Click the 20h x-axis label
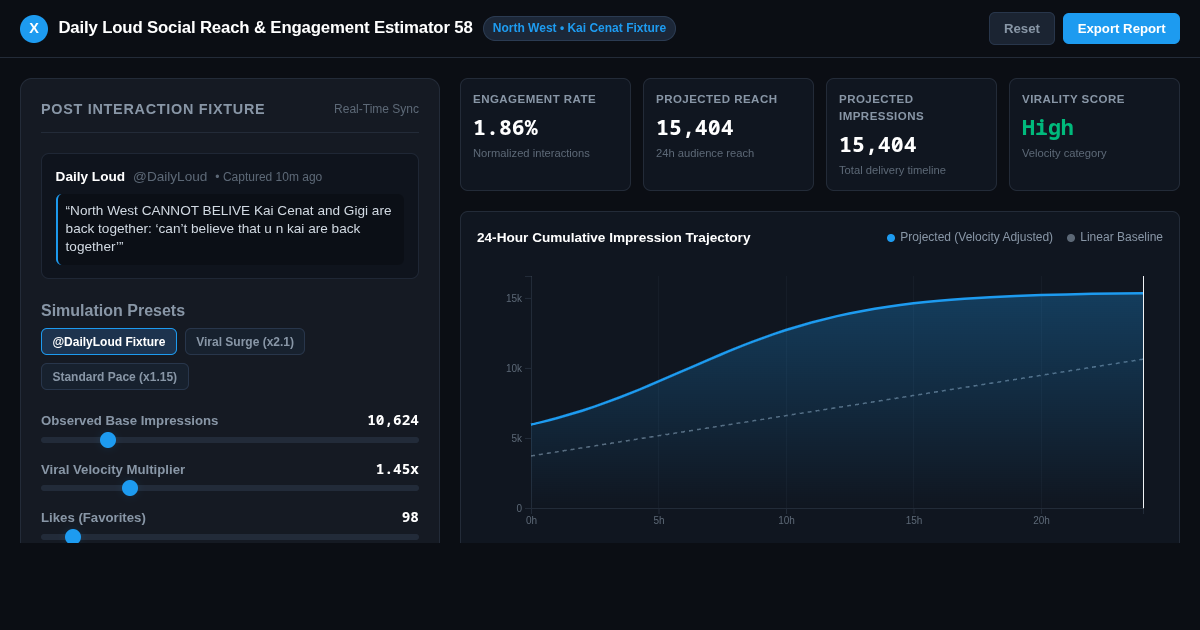The width and height of the screenshot is (1200, 630). pyautogui.click(x=1041, y=520)
